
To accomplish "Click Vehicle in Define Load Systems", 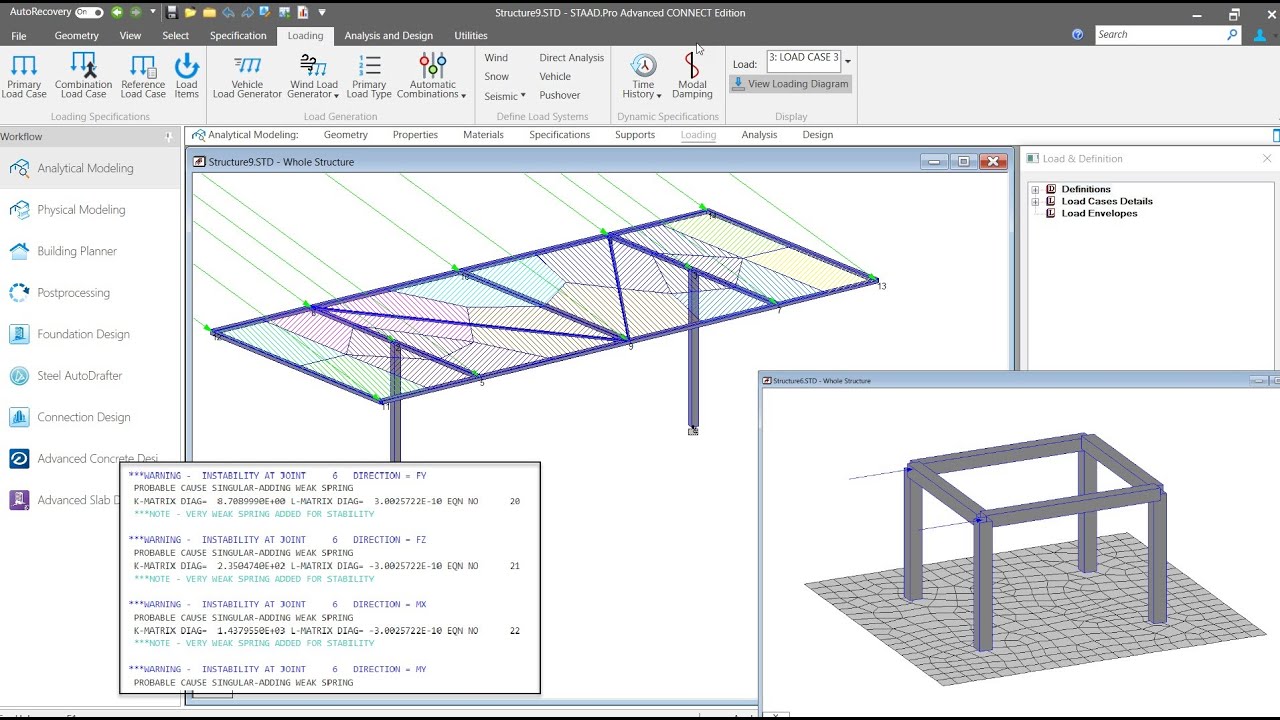I will click(555, 77).
